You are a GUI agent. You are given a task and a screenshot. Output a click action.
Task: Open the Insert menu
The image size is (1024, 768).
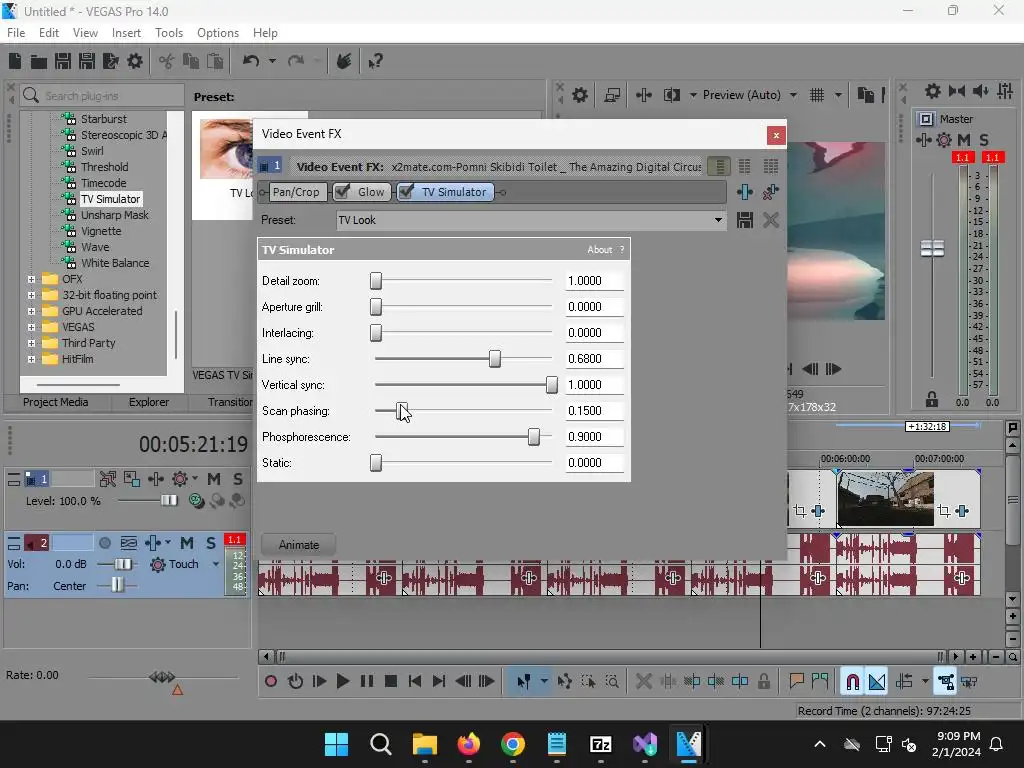tap(126, 33)
